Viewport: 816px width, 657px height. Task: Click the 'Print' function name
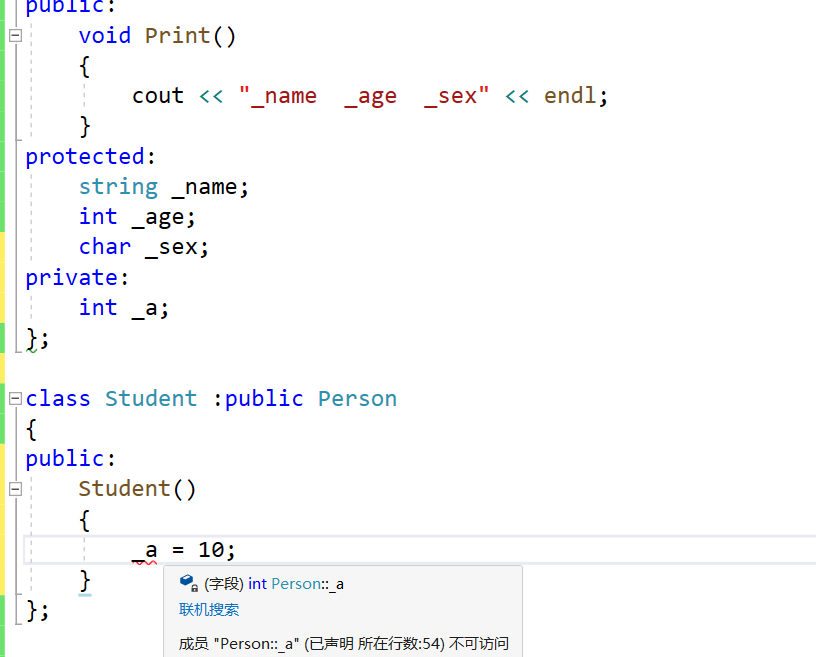pyautogui.click(x=177, y=36)
